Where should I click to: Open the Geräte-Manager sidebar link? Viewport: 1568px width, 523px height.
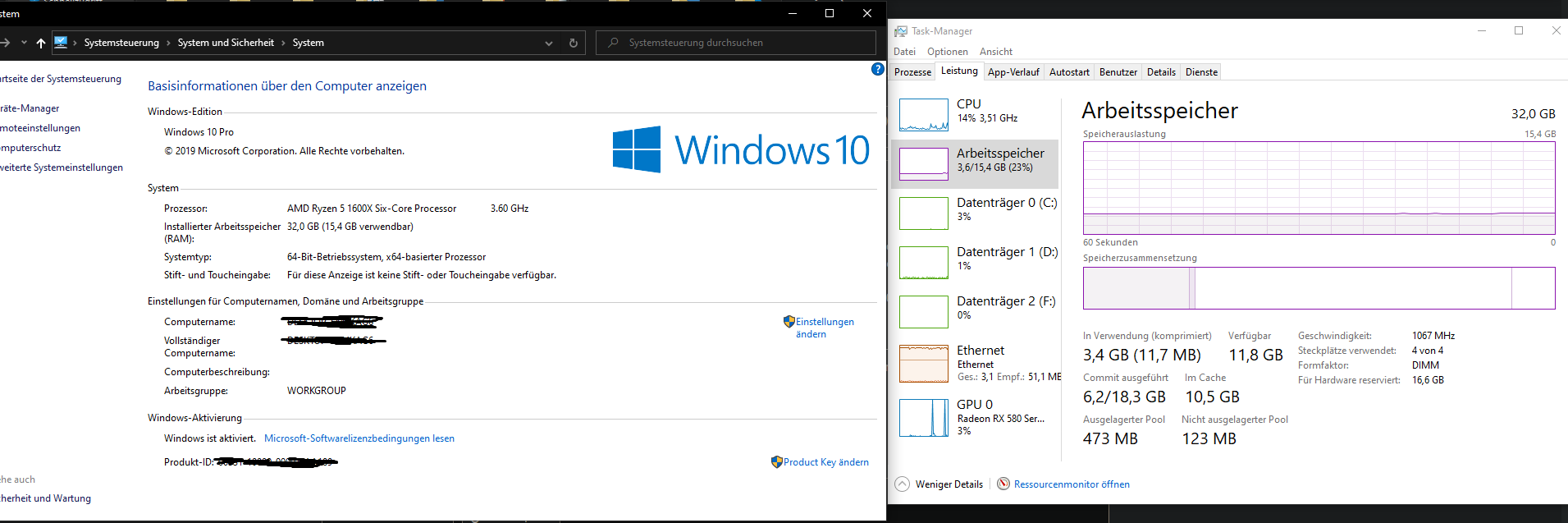click(30, 108)
